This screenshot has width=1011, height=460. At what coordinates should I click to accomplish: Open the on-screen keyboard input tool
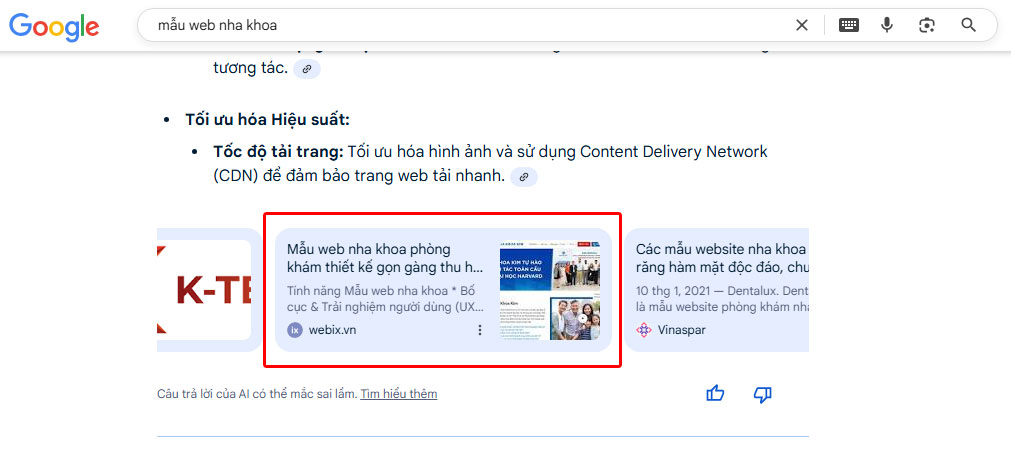click(849, 25)
